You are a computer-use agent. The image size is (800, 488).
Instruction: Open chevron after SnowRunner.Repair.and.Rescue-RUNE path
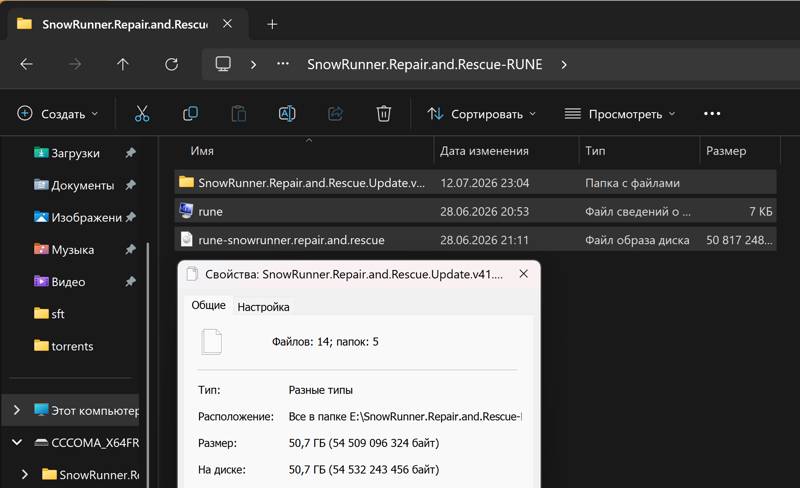point(564,65)
